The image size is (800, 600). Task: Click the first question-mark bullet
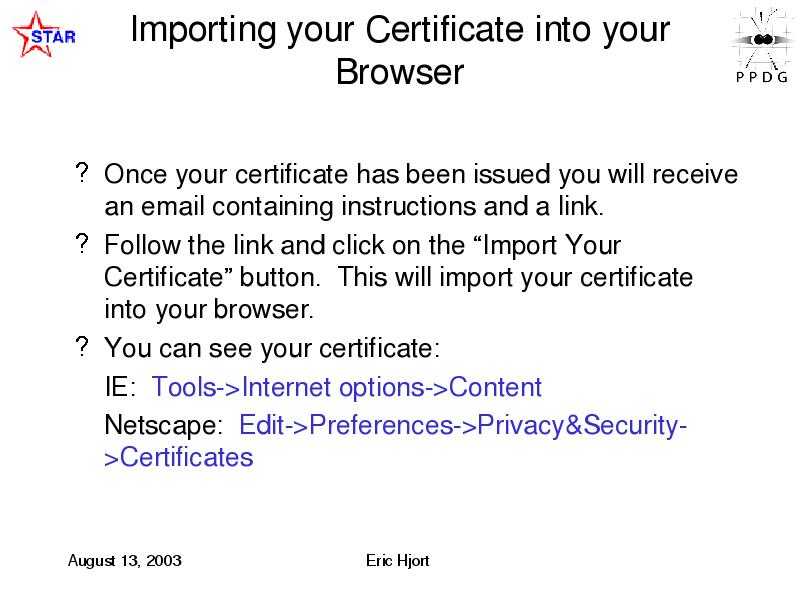pyautogui.click(x=82, y=173)
